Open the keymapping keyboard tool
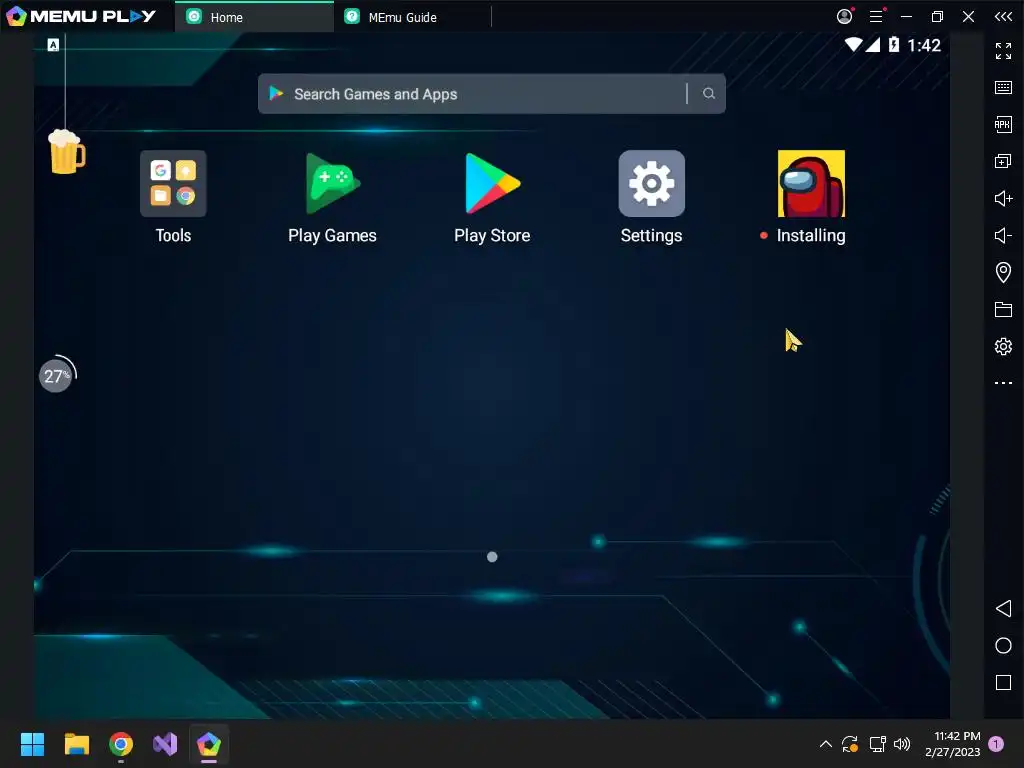 [x=1003, y=88]
